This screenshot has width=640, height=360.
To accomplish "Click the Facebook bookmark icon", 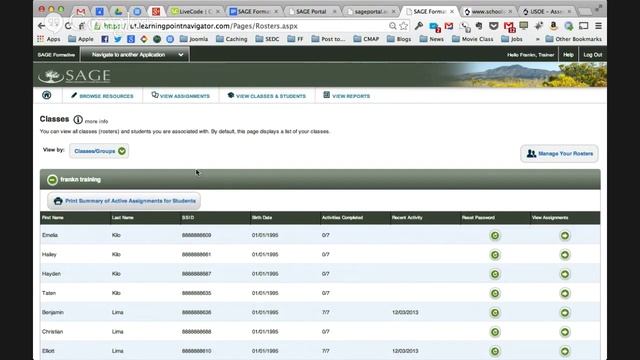I will click(x=104, y=39).
